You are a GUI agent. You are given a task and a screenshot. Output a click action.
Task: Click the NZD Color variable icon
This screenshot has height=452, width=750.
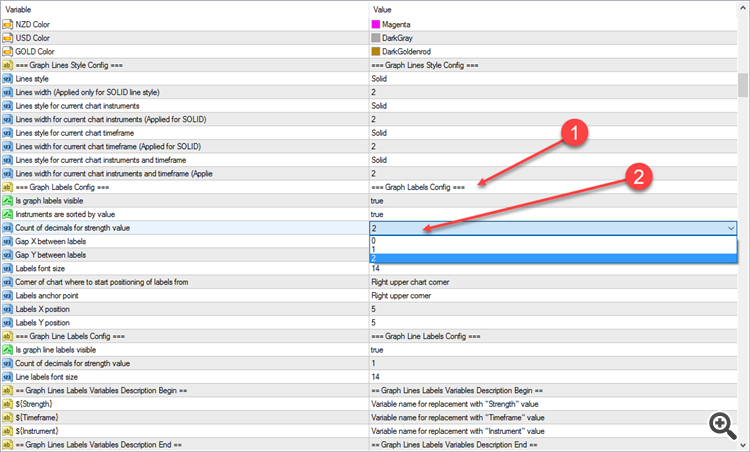point(7,24)
